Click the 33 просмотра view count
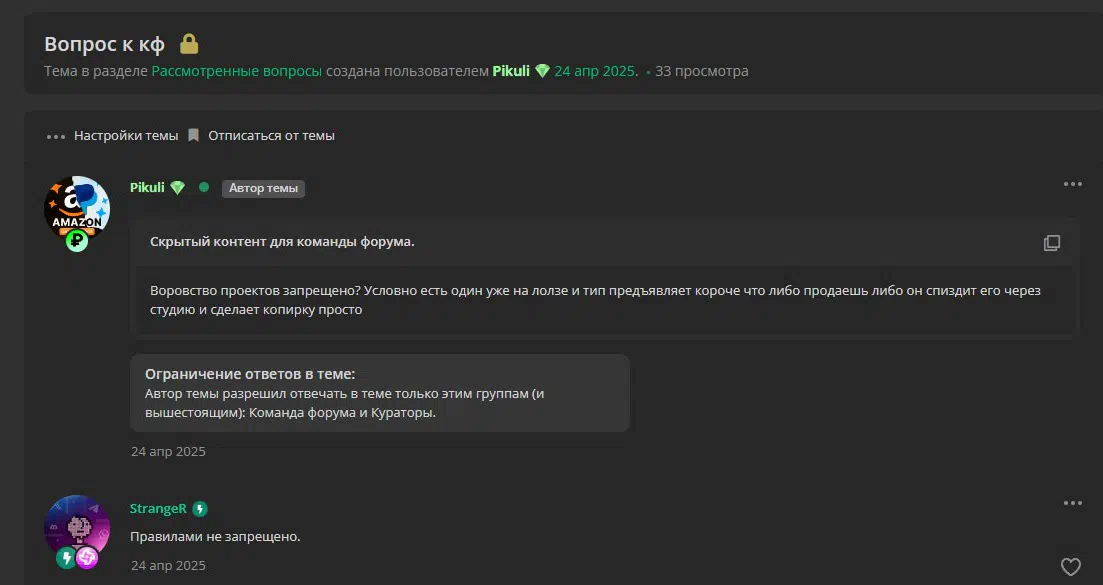1103x585 pixels. [x=701, y=71]
